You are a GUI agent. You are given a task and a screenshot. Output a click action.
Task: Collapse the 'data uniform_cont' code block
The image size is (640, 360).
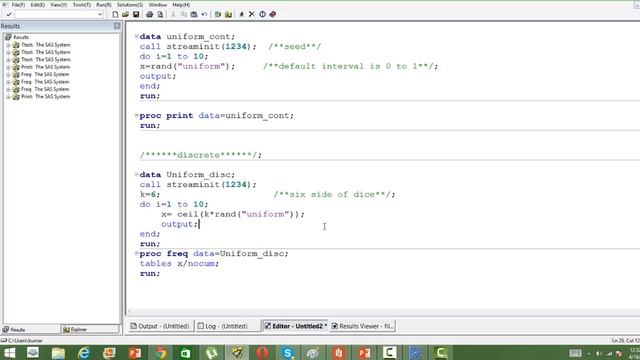(136, 36)
